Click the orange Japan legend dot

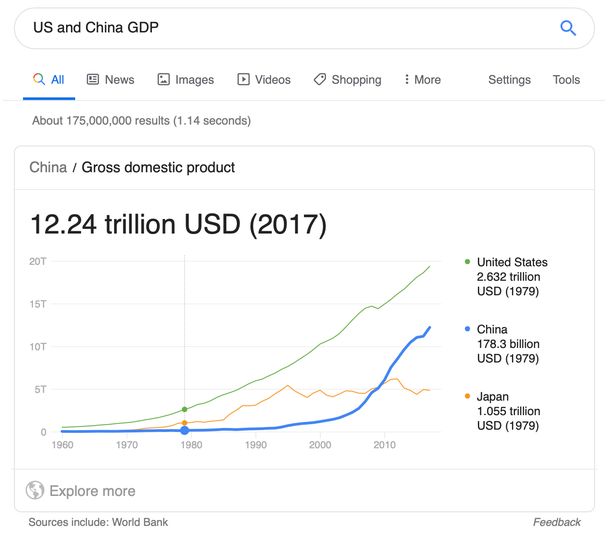click(468, 397)
